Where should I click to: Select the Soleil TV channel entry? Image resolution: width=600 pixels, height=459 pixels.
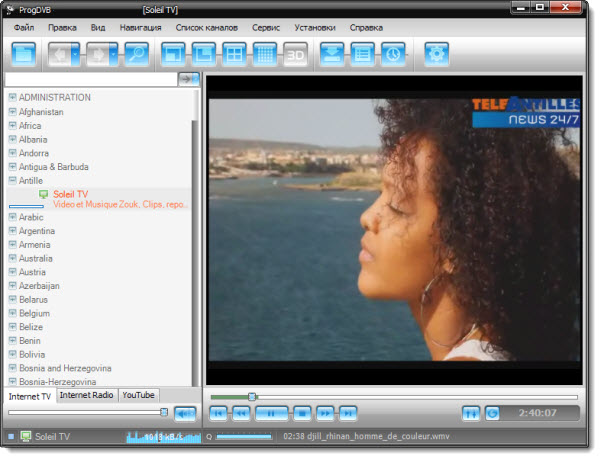coord(70,194)
